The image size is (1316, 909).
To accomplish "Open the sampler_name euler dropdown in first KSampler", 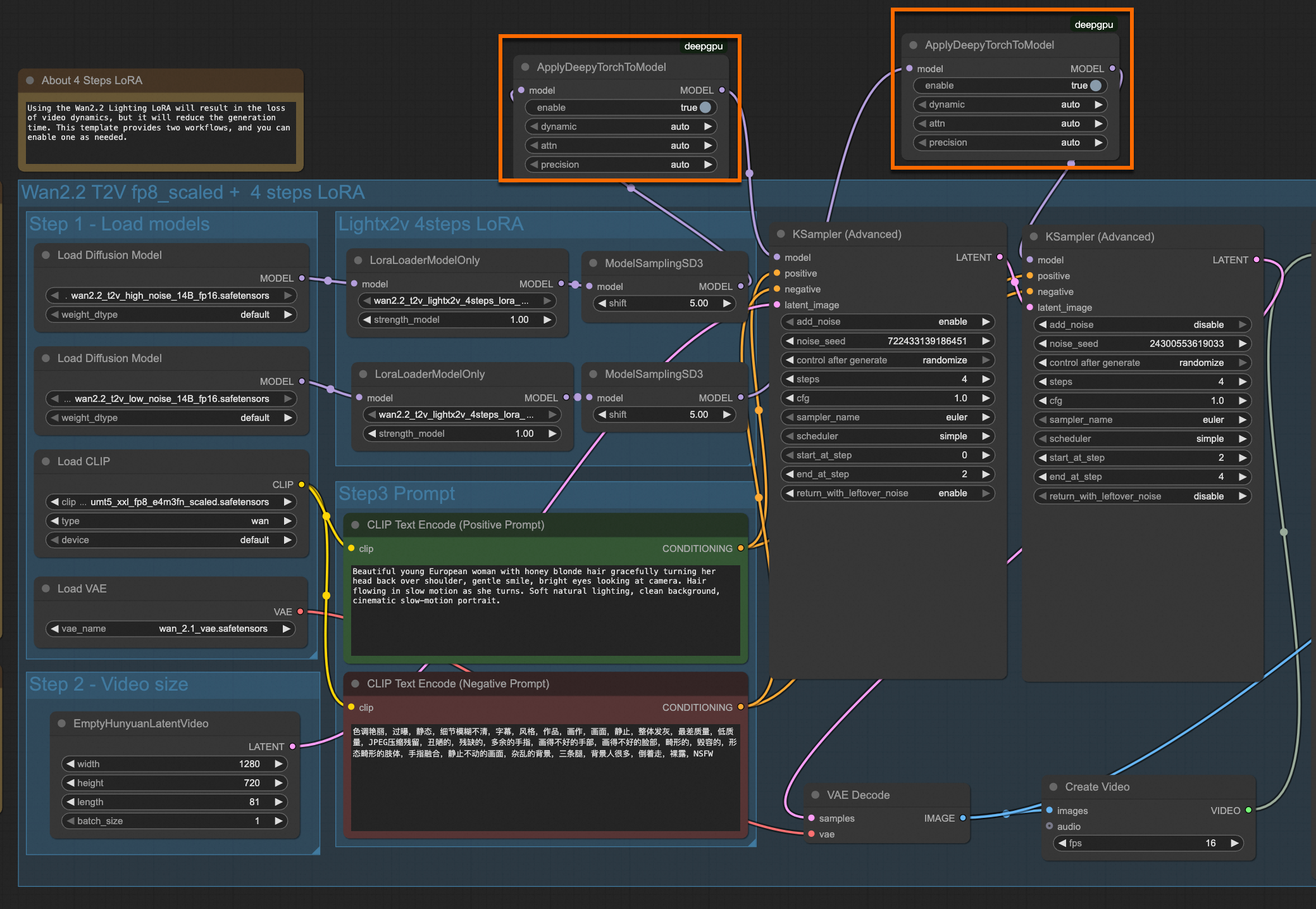I will point(887,417).
